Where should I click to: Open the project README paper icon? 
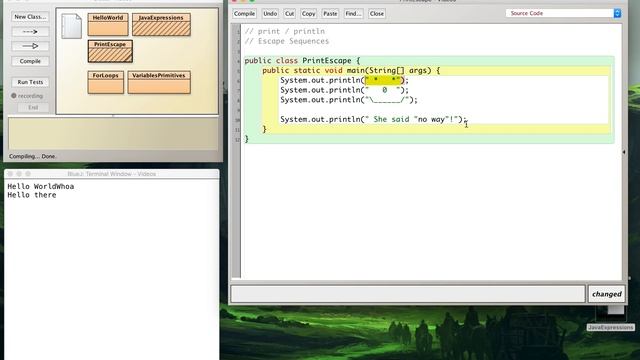pos(71,27)
